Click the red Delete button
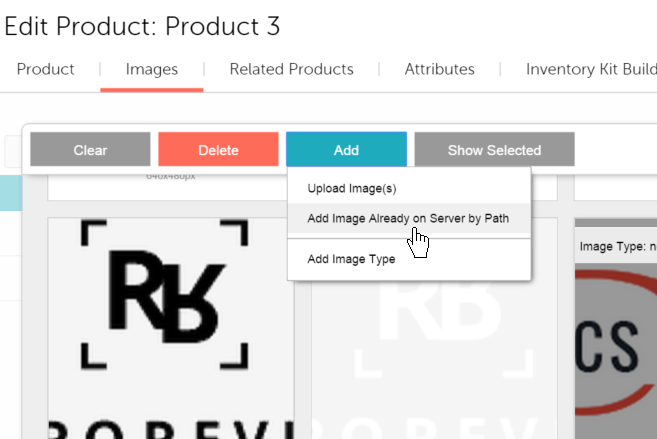 click(x=218, y=150)
